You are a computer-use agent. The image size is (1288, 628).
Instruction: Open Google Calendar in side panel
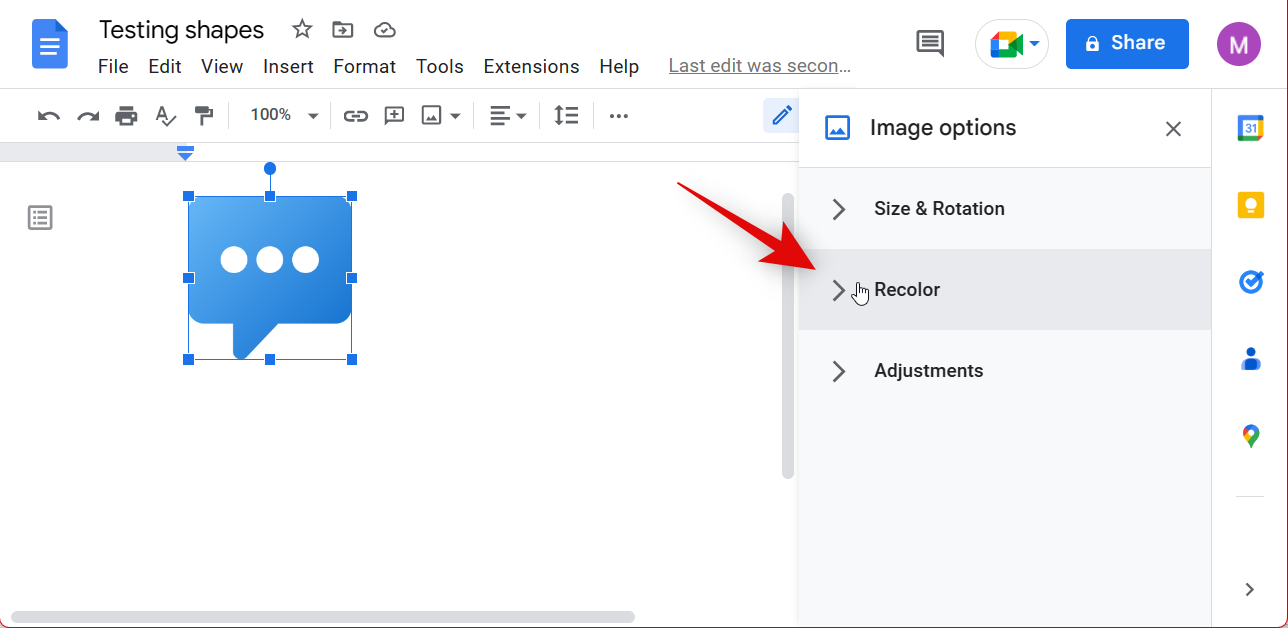click(x=1250, y=128)
